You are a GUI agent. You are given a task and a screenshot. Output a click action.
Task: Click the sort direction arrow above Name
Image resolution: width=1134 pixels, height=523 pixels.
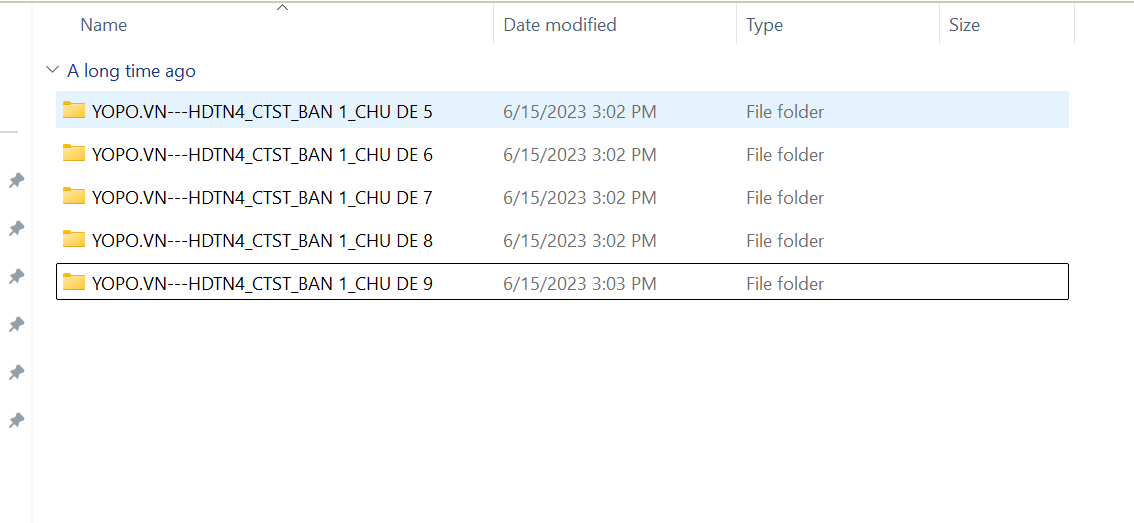coord(282,8)
